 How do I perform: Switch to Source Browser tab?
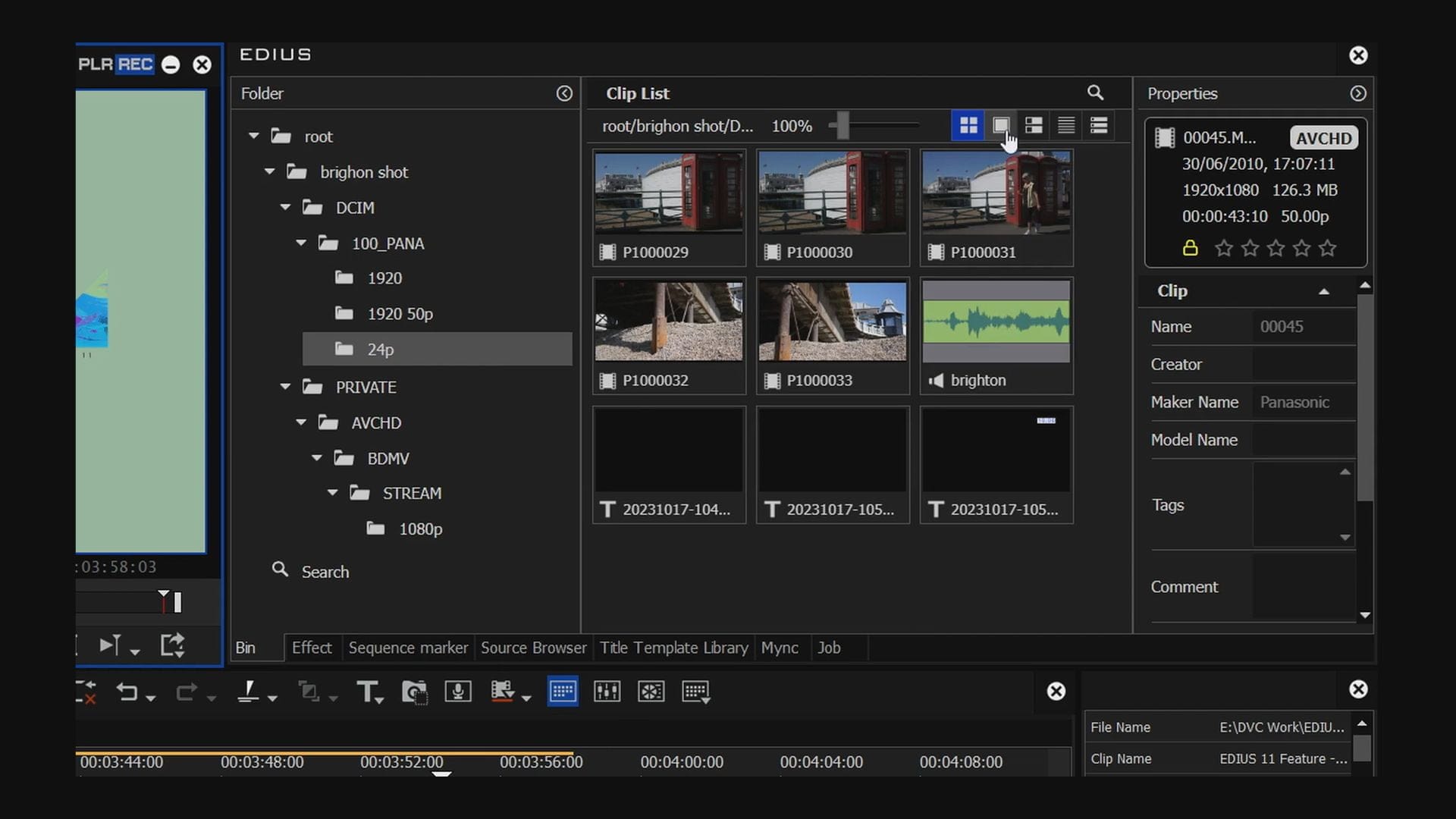click(533, 648)
